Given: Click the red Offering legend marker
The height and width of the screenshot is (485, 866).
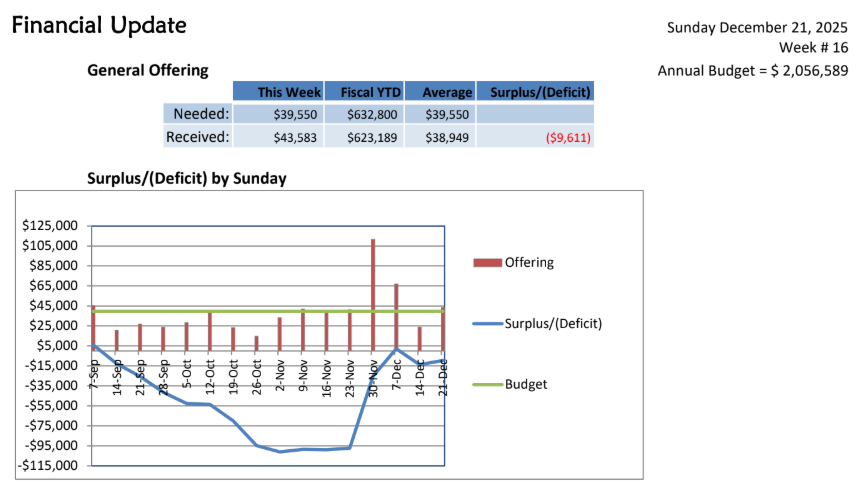Looking at the screenshot, I should [x=487, y=263].
